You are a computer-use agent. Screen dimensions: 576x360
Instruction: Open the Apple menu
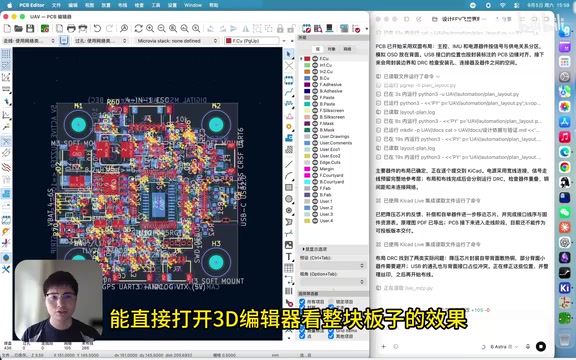click(9, 5)
